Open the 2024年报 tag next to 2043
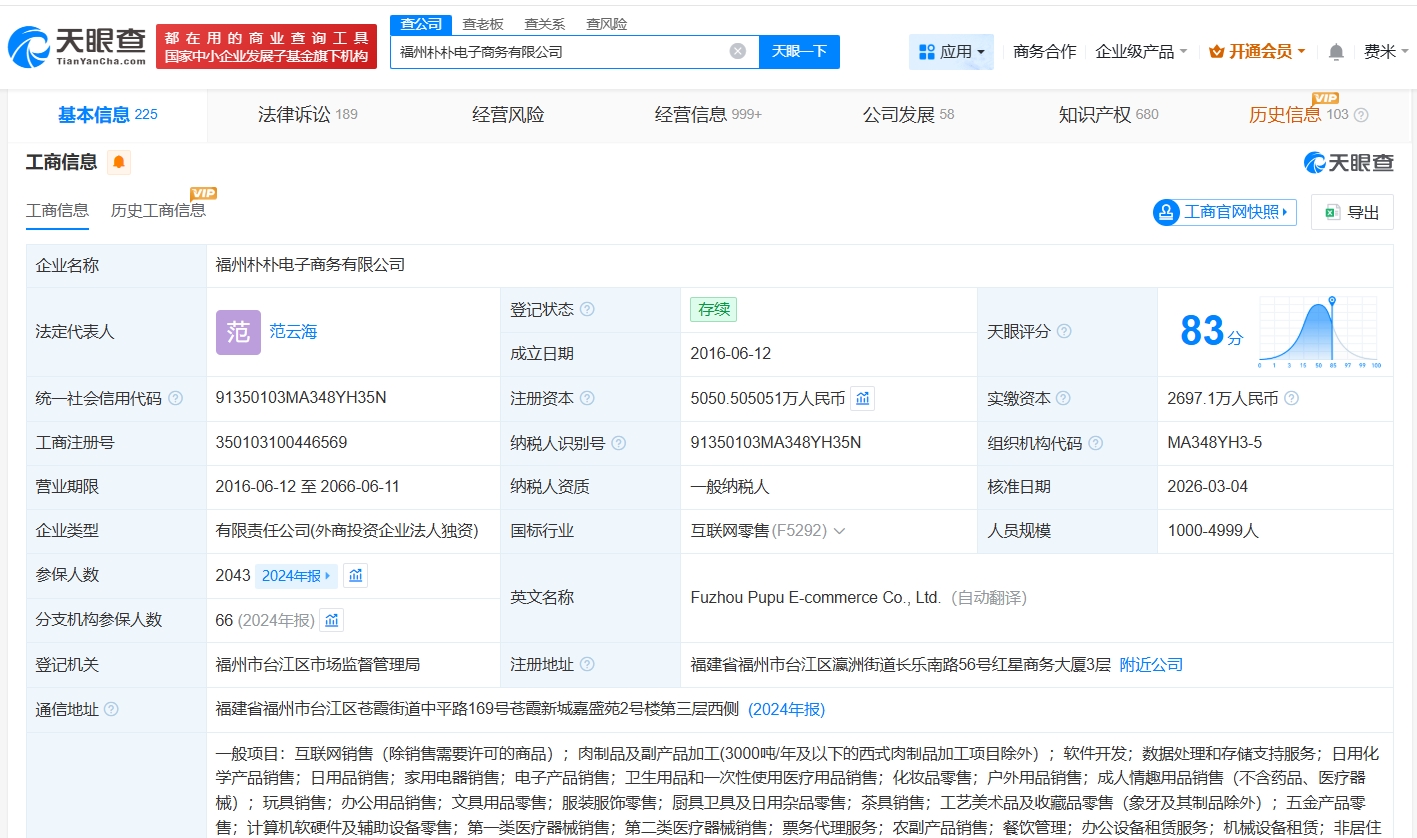Screen dimensions: 1417x838 [x=296, y=575]
